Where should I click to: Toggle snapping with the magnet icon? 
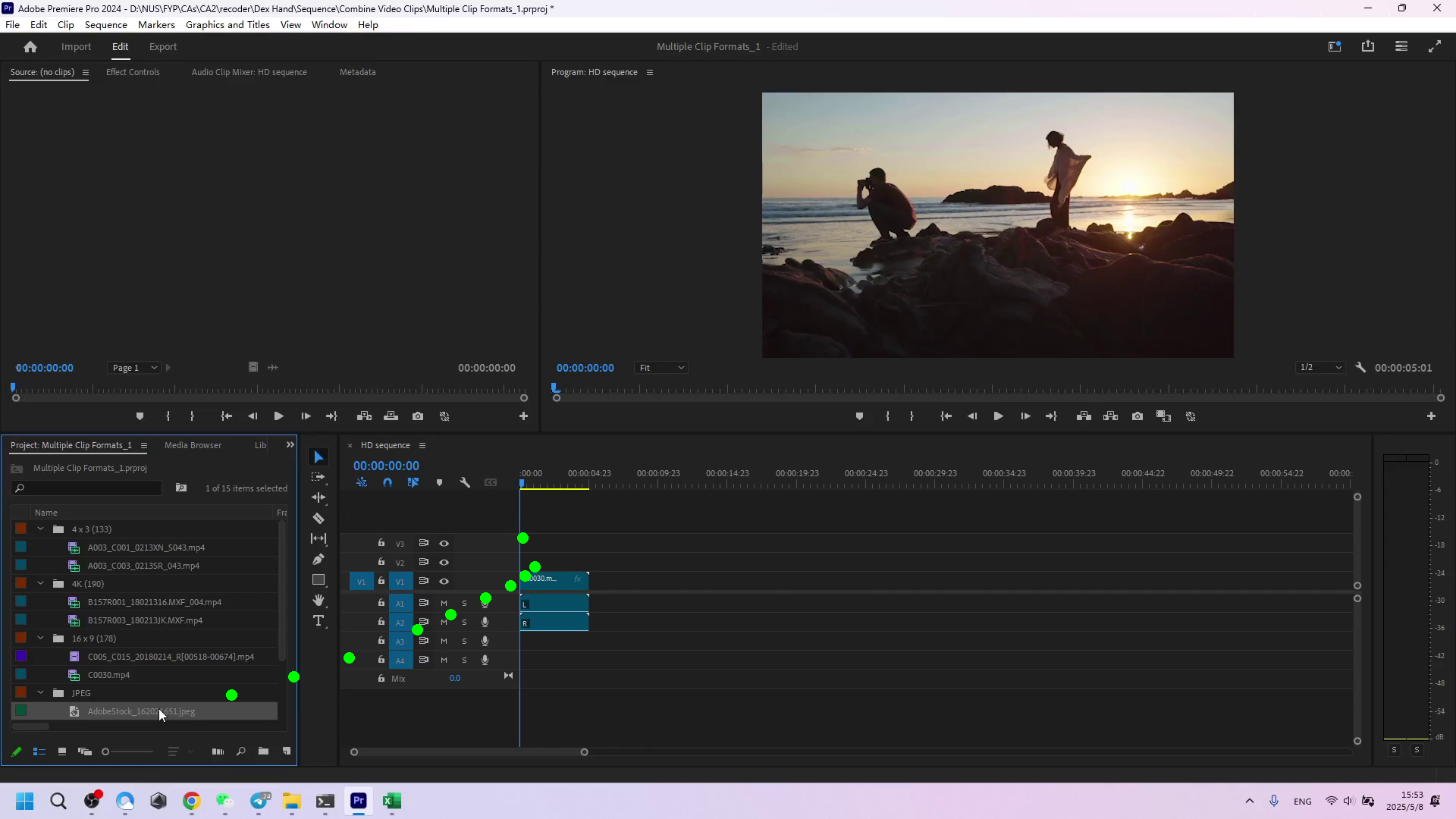[388, 482]
